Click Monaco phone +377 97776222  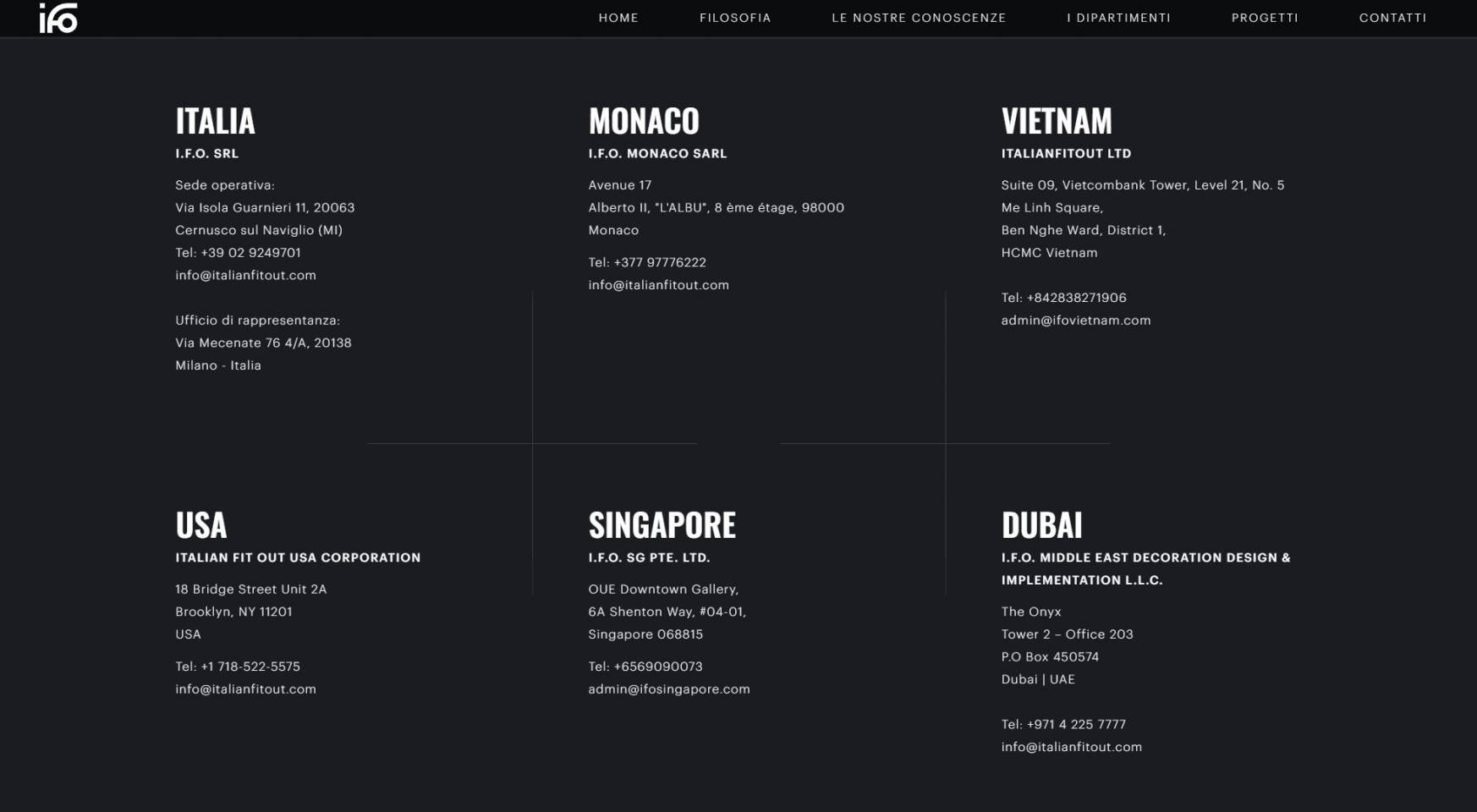point(660,262)
